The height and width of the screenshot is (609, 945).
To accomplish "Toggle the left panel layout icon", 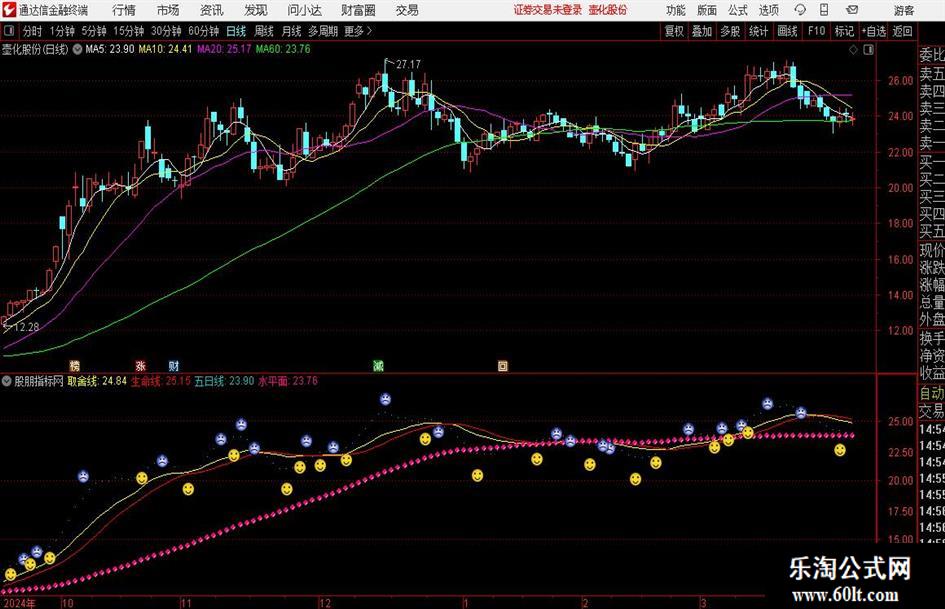I will click(x=9, y=31).
